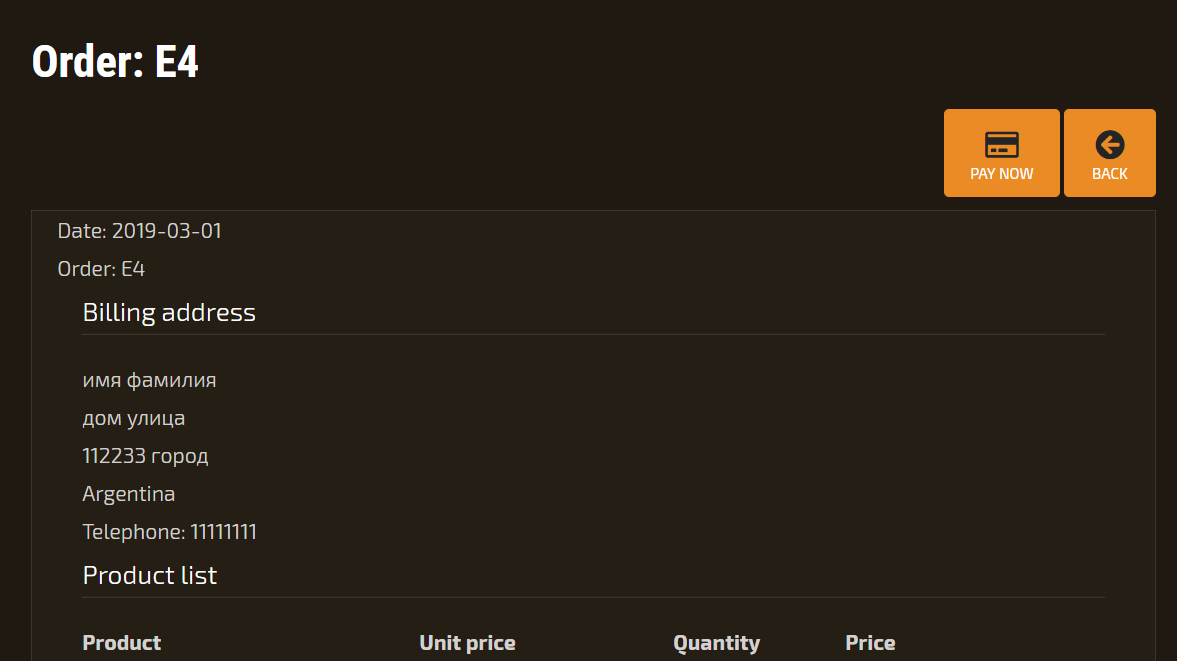
Task: Click the left arrow circle icon
Action: [1109, 145]
